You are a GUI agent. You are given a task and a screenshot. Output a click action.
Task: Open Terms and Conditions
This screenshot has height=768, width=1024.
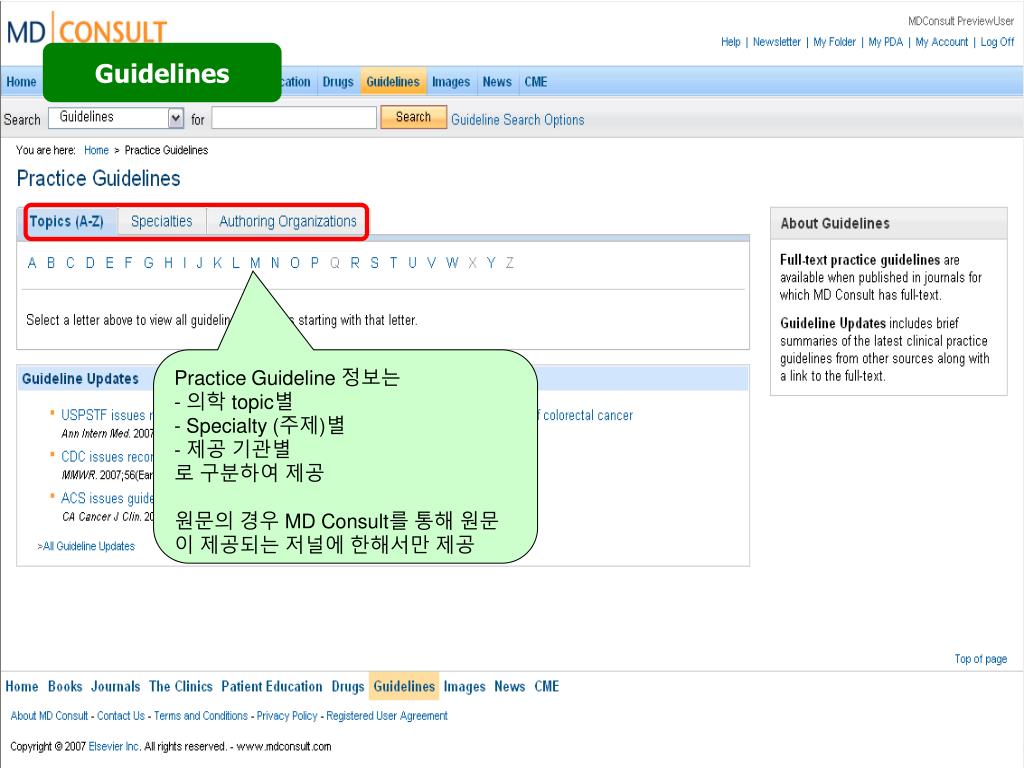(x=201, y=716)
